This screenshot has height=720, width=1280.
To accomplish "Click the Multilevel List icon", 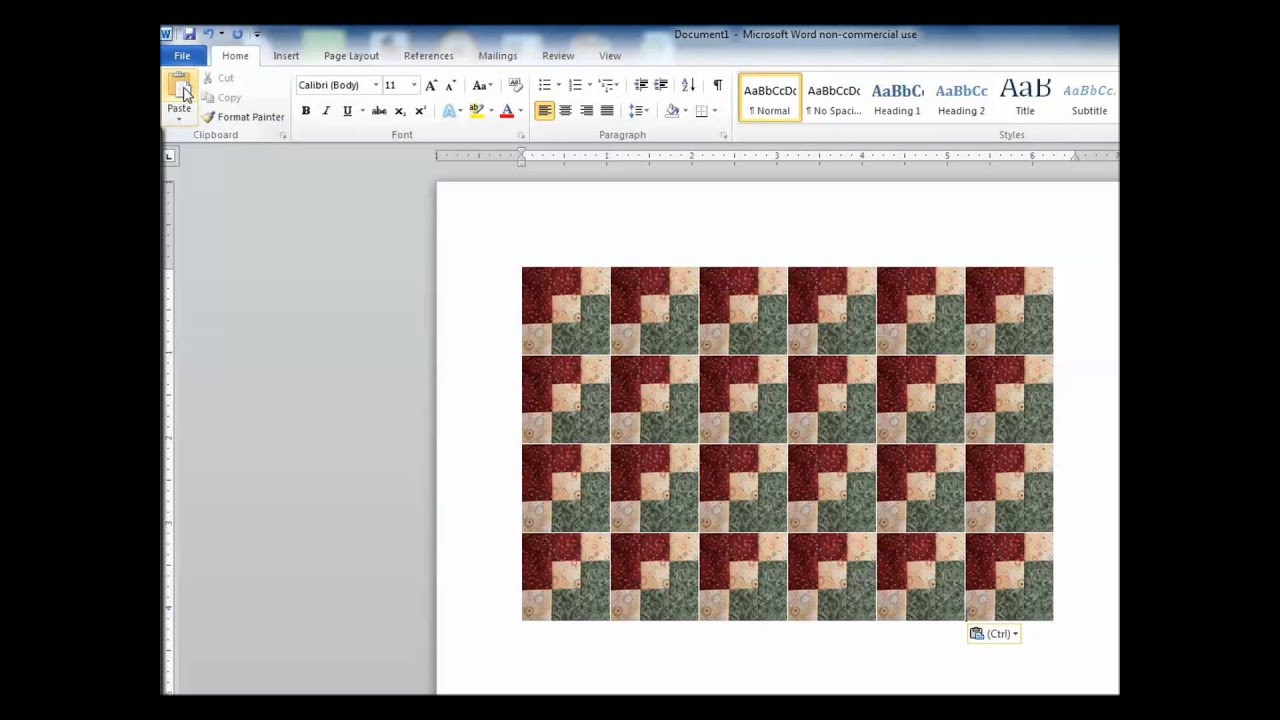I will 606,85.
